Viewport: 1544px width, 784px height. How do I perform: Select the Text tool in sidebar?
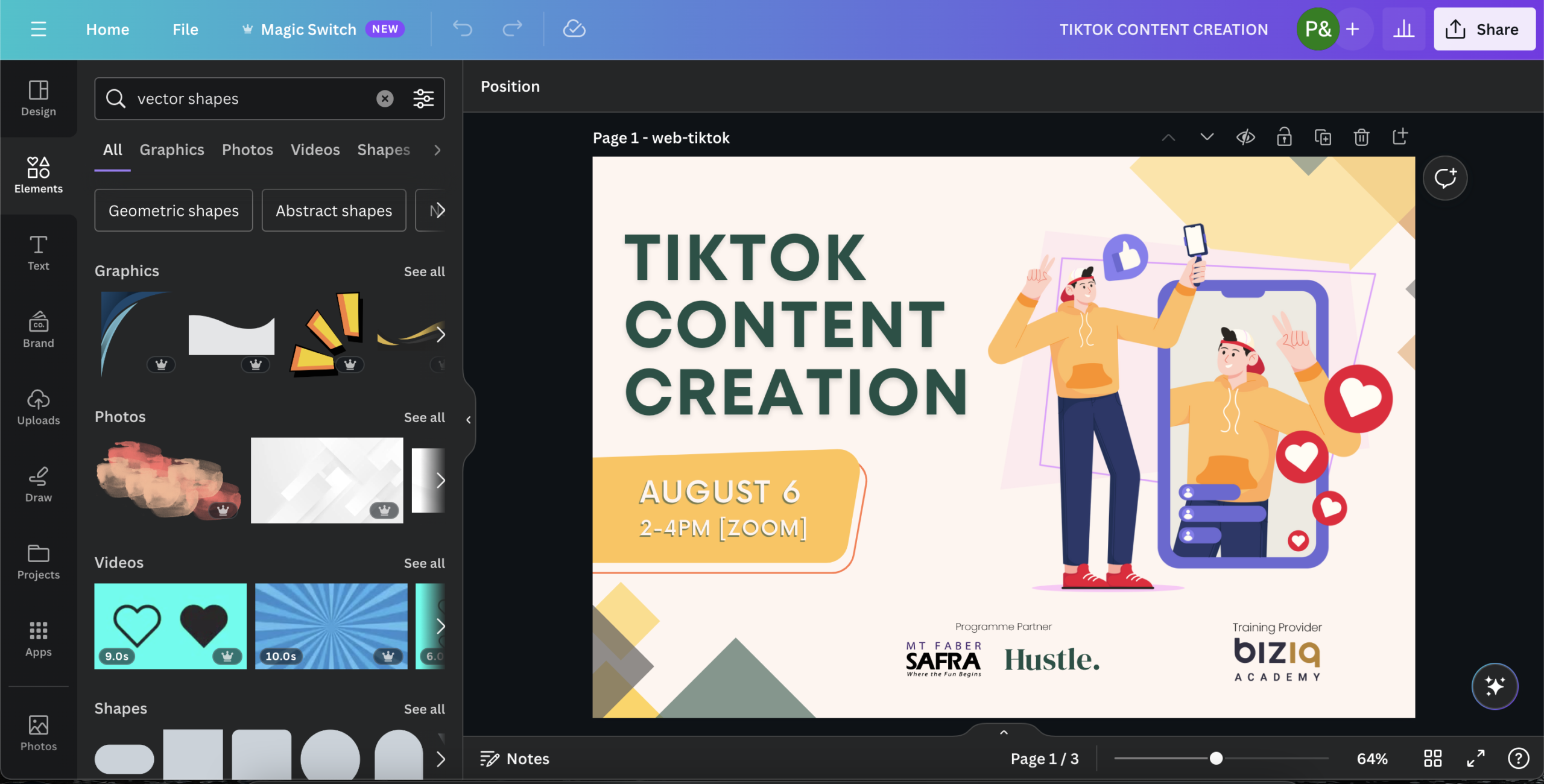tap(38, 252)
